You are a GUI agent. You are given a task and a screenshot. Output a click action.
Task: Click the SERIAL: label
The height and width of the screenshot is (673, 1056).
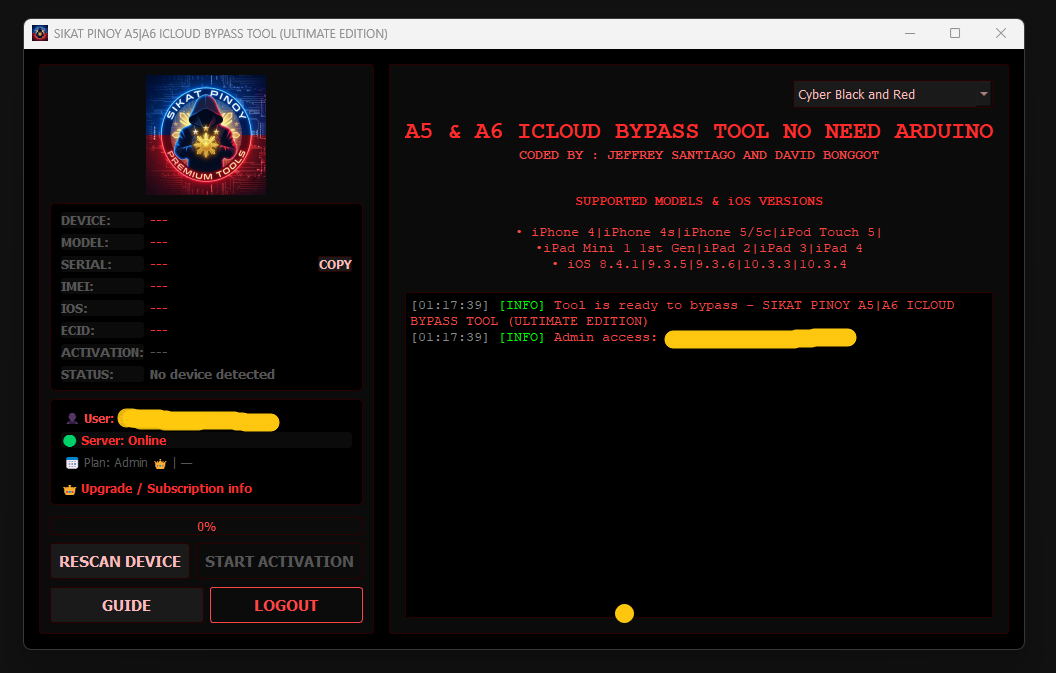pyautogui.click(x=86, y=265)
